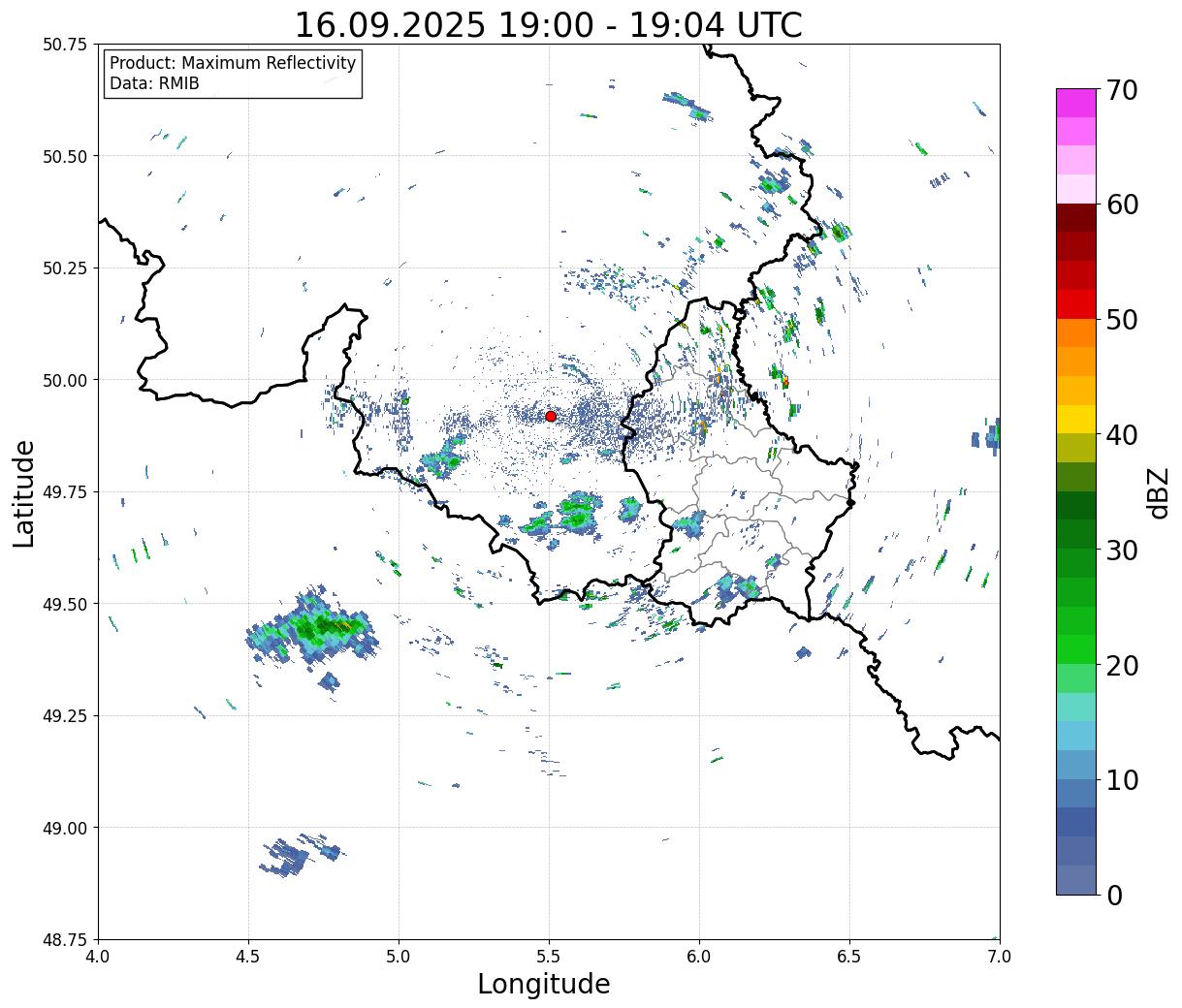Click 'Product: Maximum Reflectivity' in the info box
The image size is (1182, 1008).
pyautogui.click(x=233, y=63)
